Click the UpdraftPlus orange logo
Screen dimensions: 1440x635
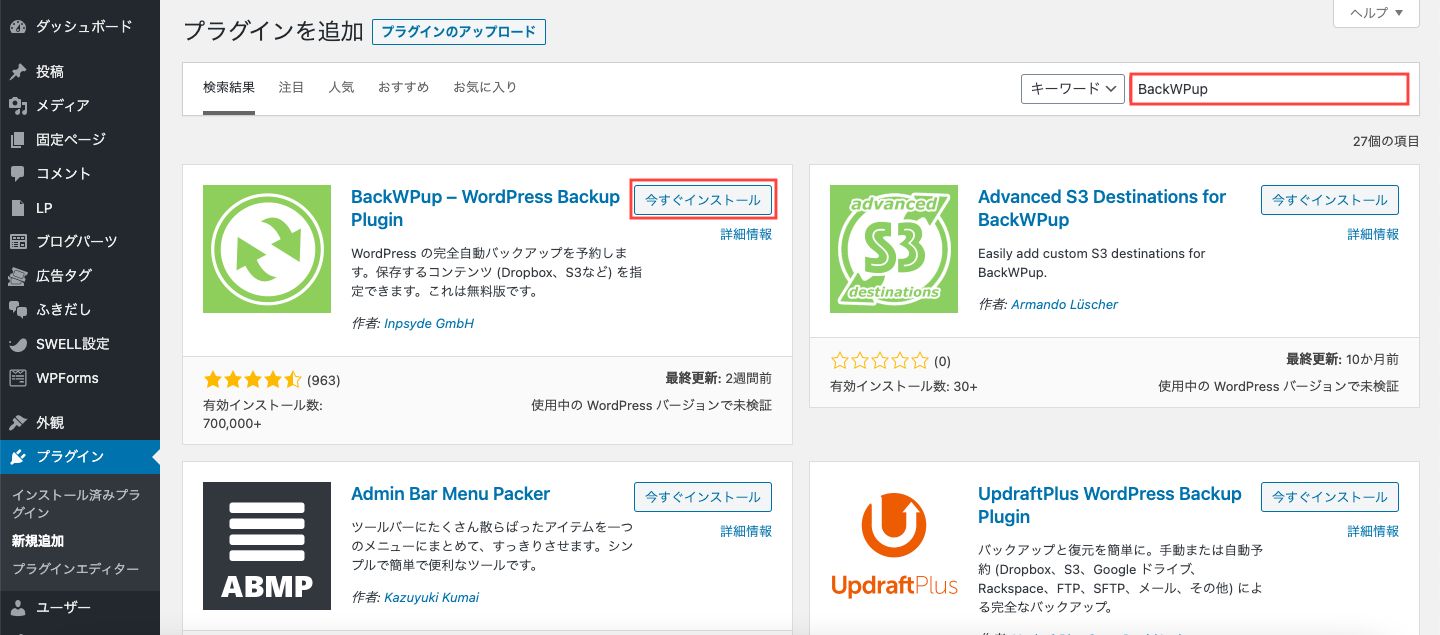(894, 546)
